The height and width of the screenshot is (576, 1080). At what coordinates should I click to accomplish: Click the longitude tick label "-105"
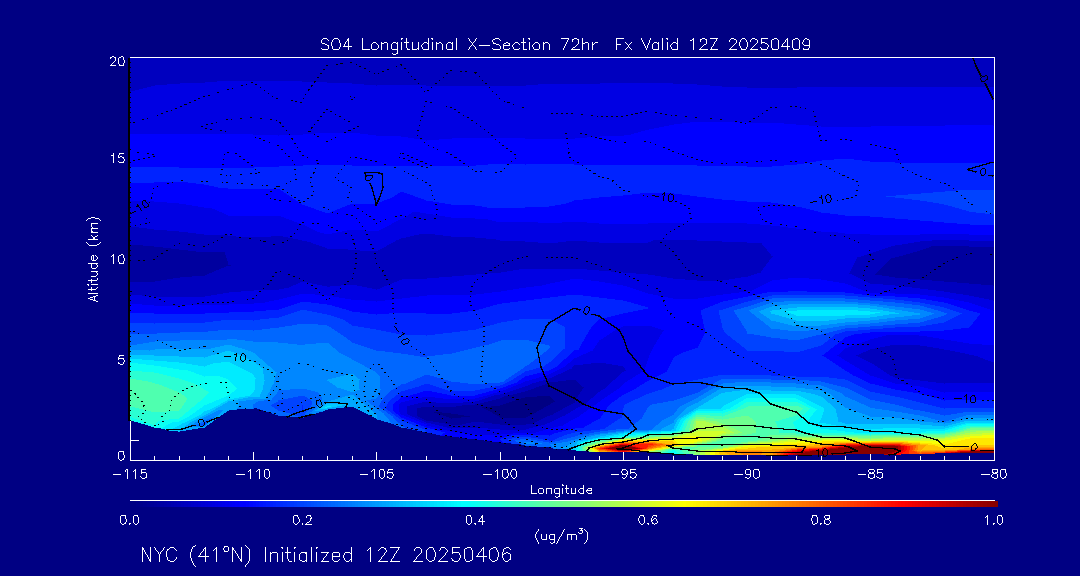(x=377, y=474)
